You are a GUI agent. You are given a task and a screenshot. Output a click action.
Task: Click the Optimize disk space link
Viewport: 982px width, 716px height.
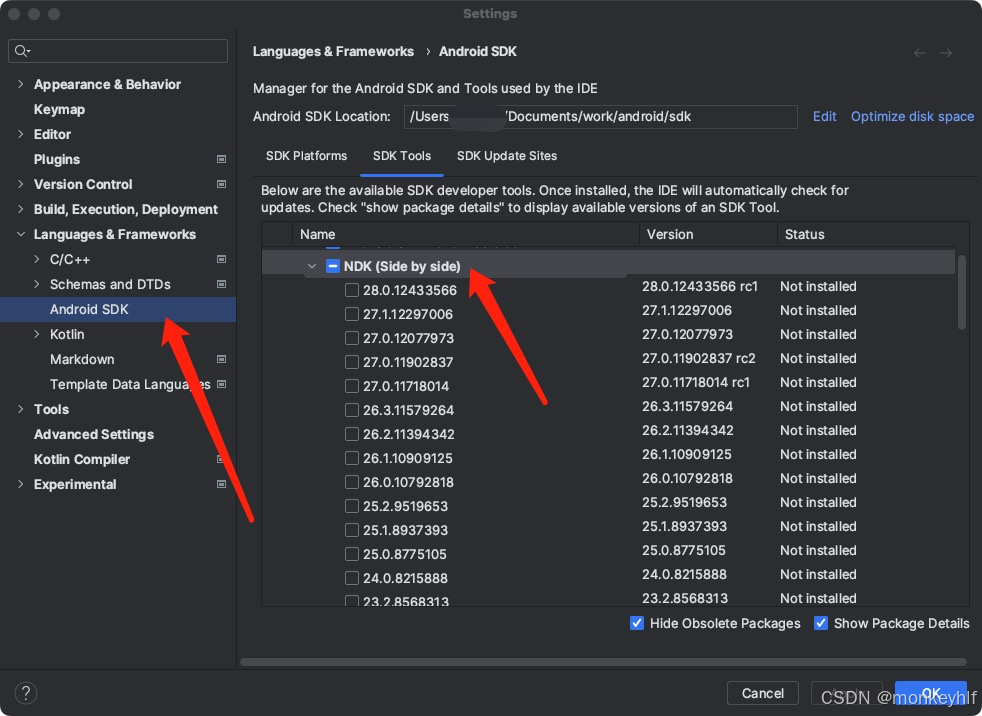click(x=912, y=117)
